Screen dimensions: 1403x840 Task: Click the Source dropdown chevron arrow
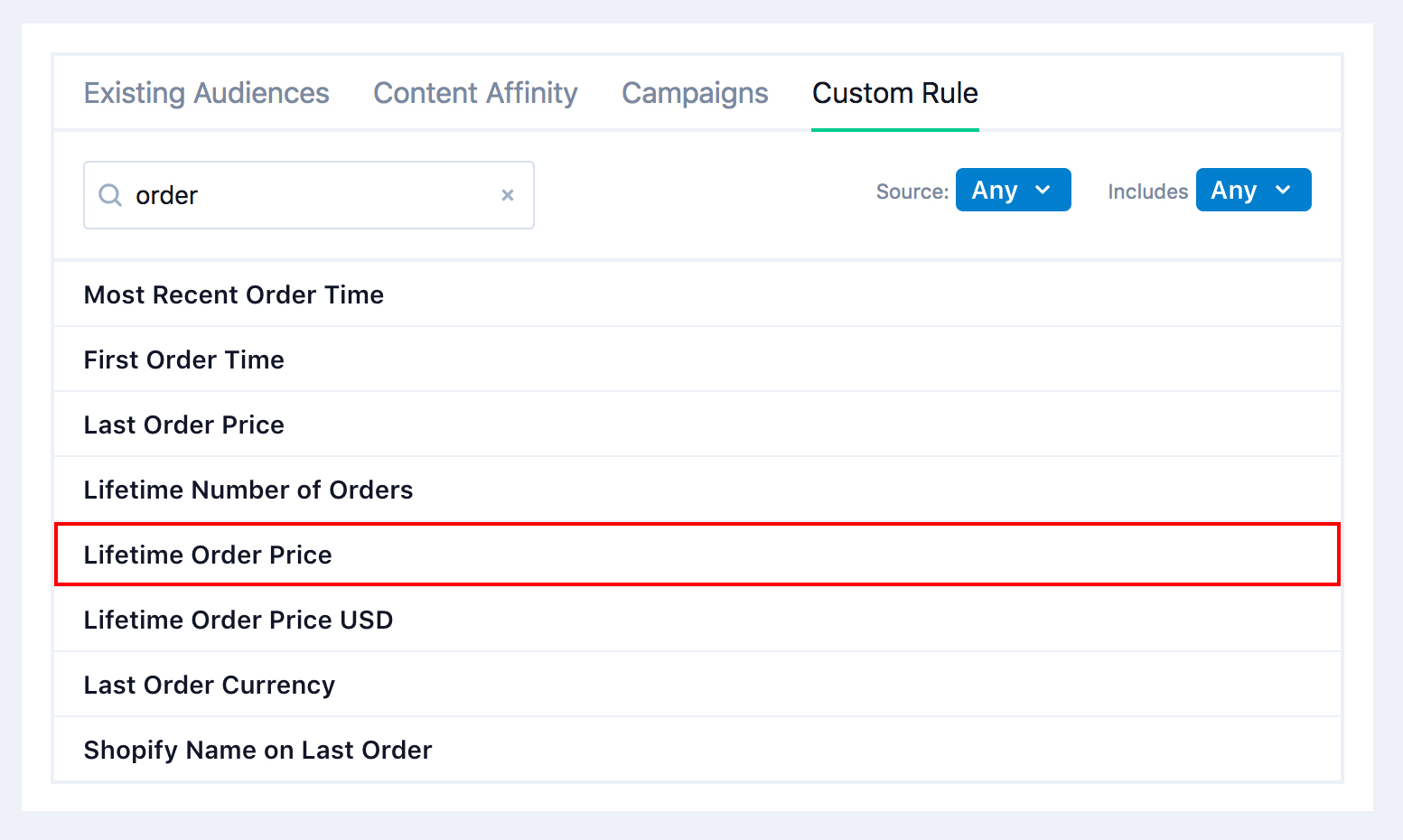1043,190
